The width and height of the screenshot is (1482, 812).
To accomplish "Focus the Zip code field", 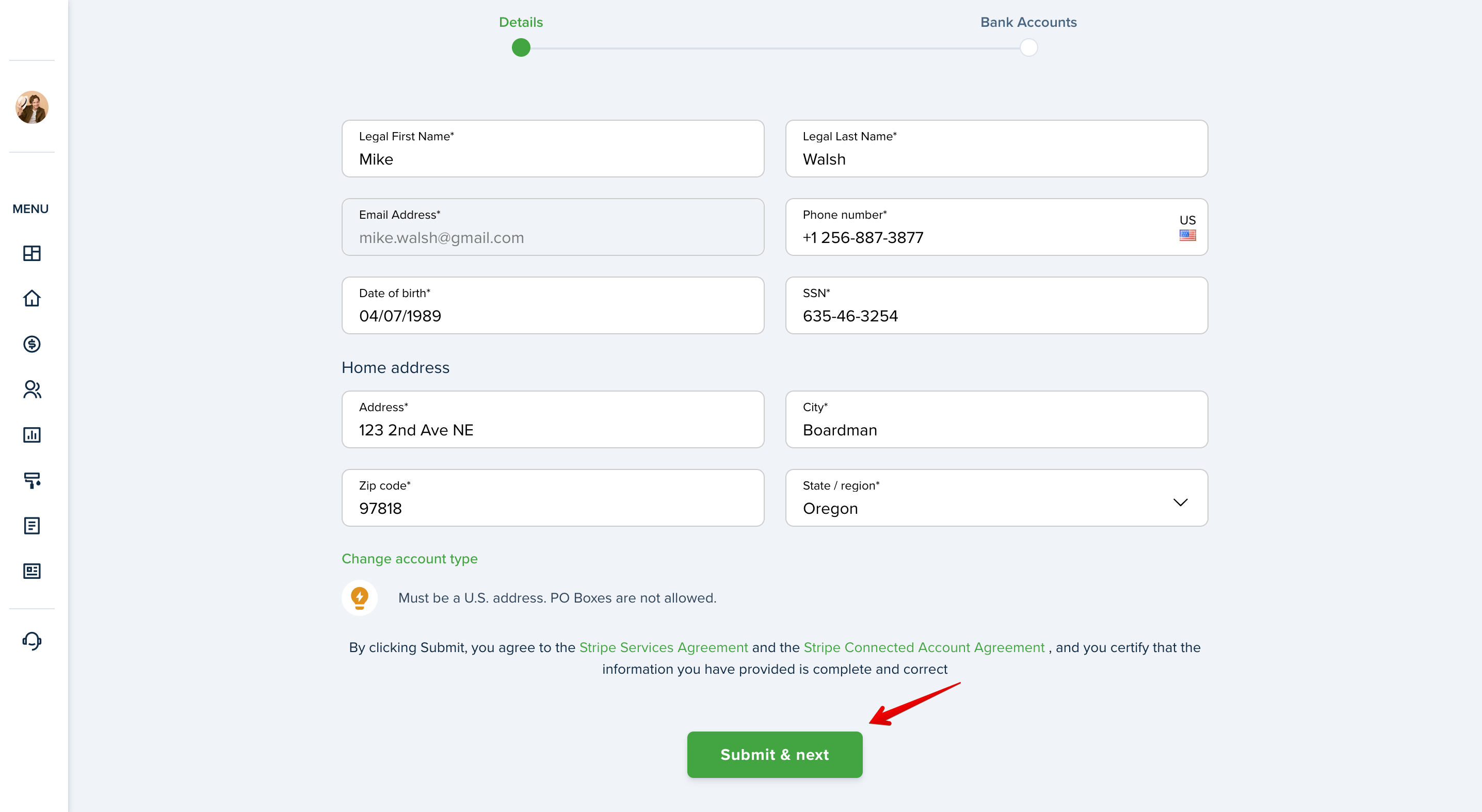I will coord(552,497).
